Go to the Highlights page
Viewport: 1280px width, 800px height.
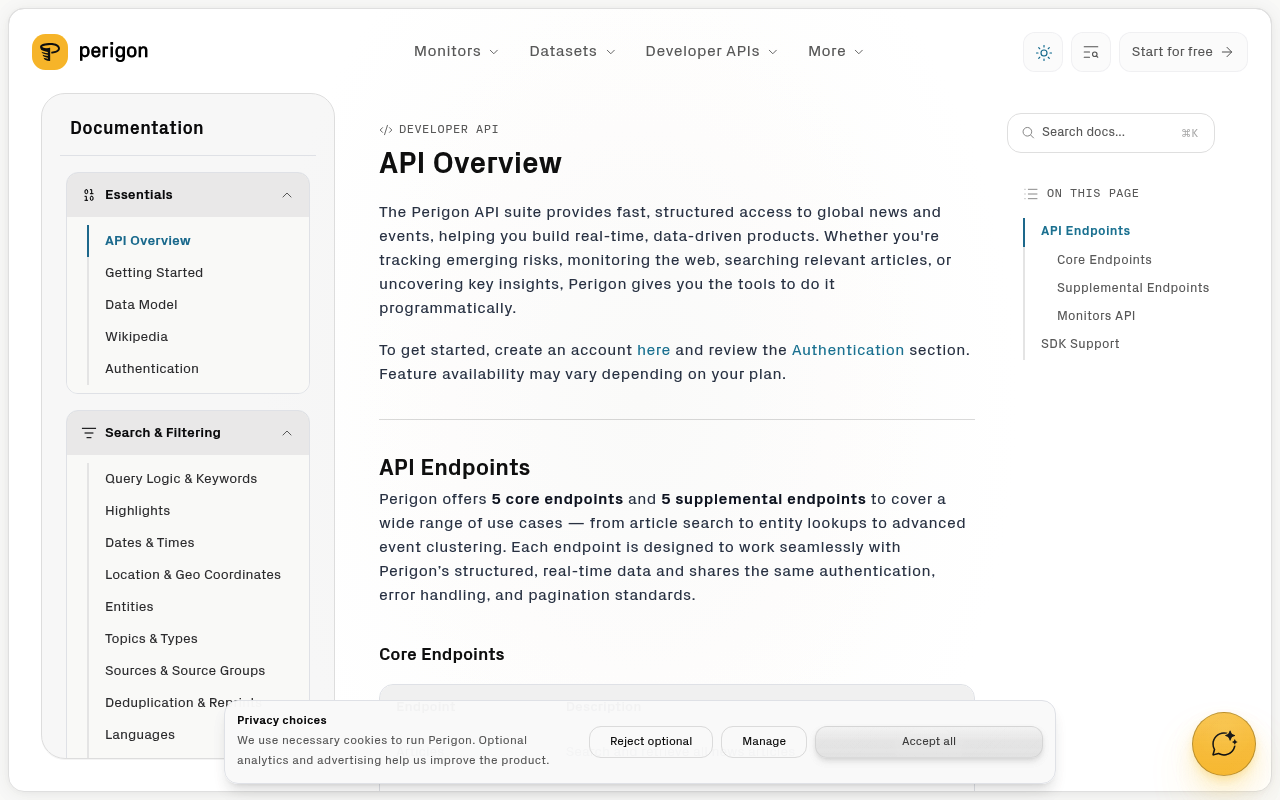(x=138, y=511)
